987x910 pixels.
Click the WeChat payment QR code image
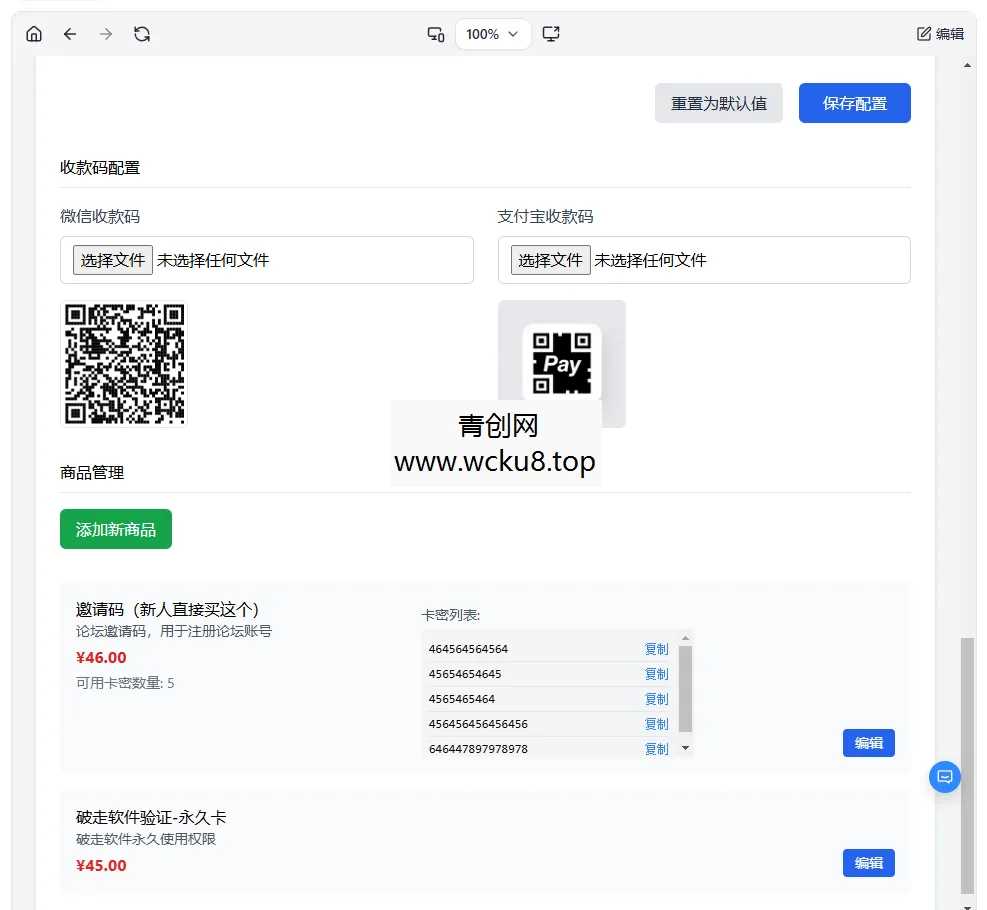click(x=124, y=363)
